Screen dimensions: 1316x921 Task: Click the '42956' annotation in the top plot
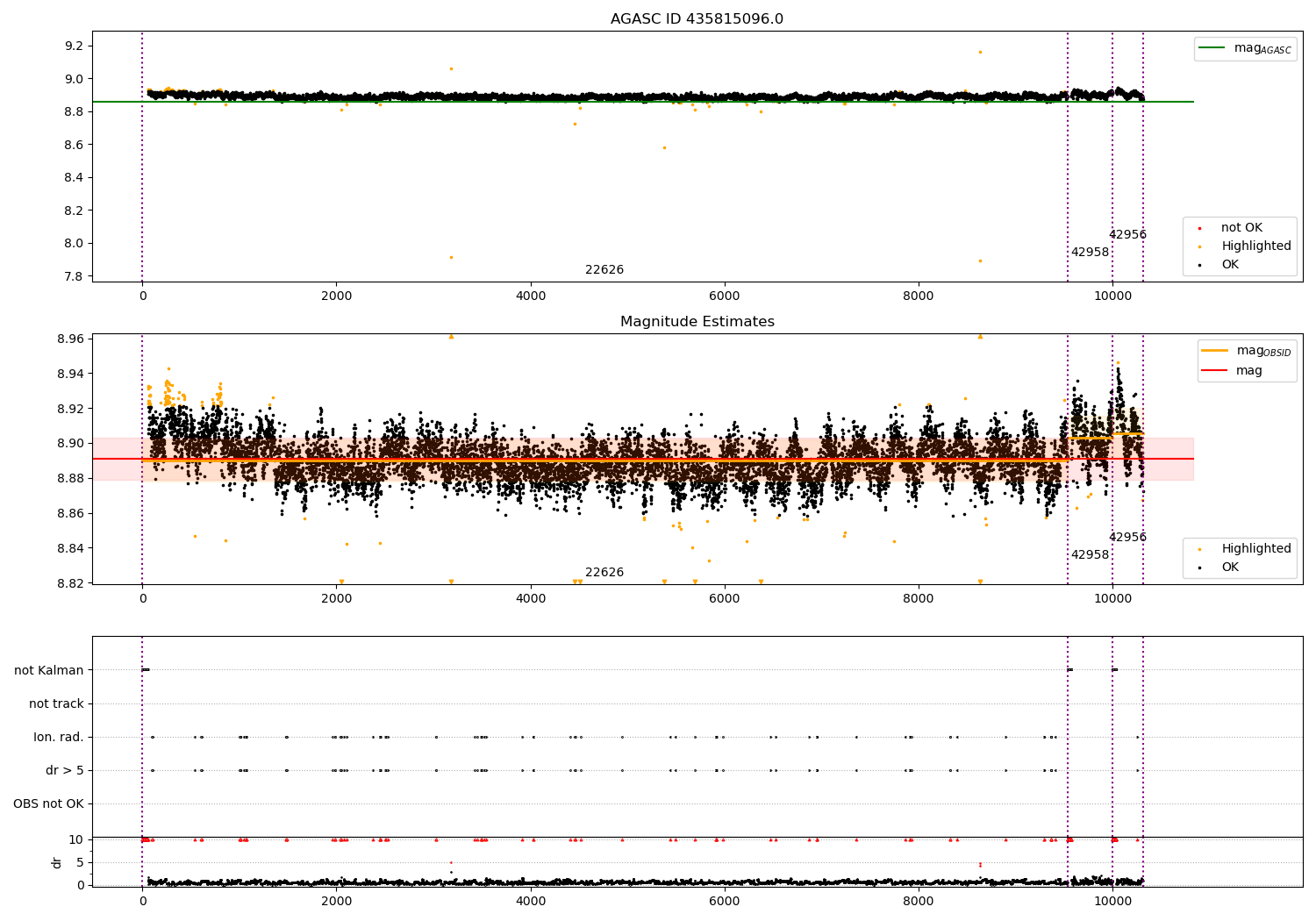[1127, 235]
